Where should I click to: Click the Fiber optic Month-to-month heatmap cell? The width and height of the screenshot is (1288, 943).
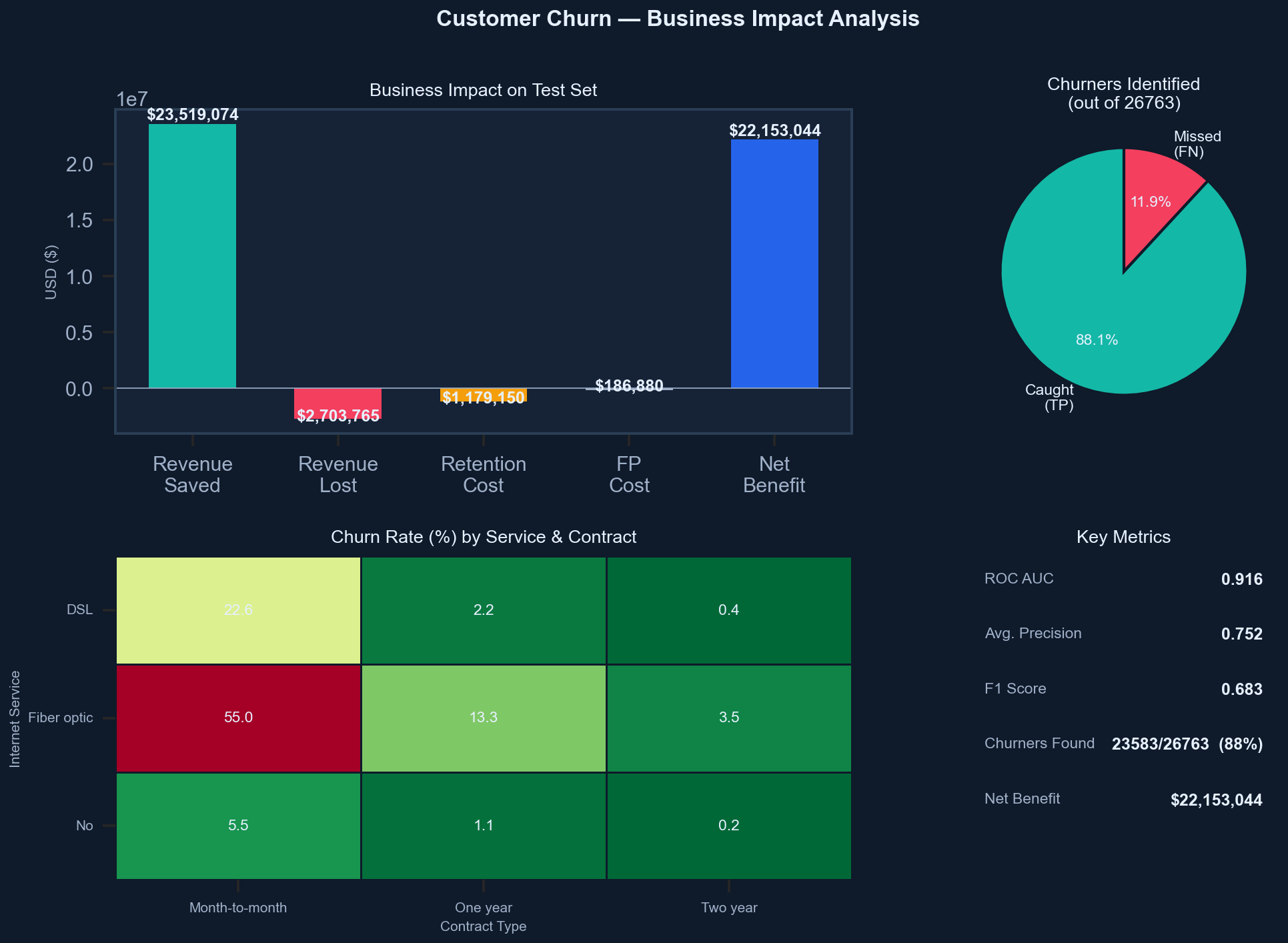click(x=238, y=718)
